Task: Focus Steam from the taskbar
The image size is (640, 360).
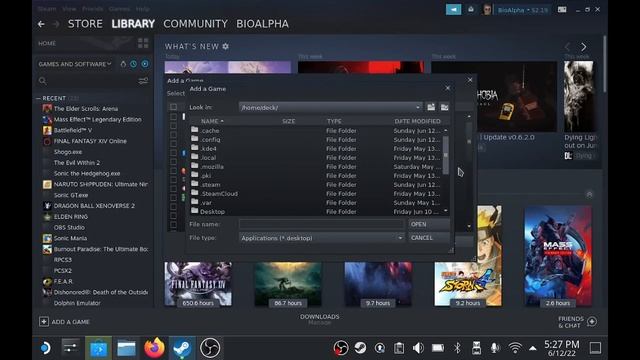Action: [182, 348]
